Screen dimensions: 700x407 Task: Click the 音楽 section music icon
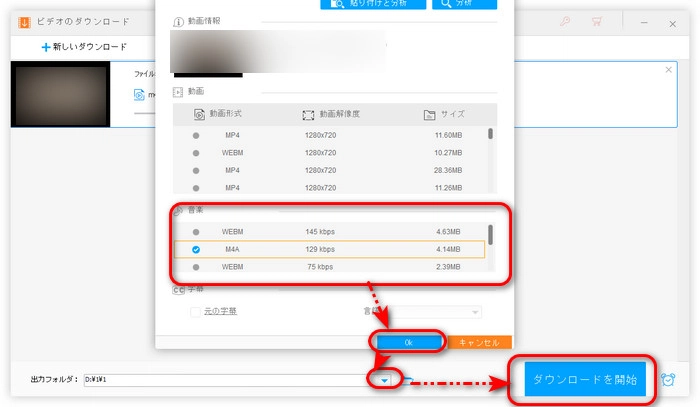pos(178,210)
